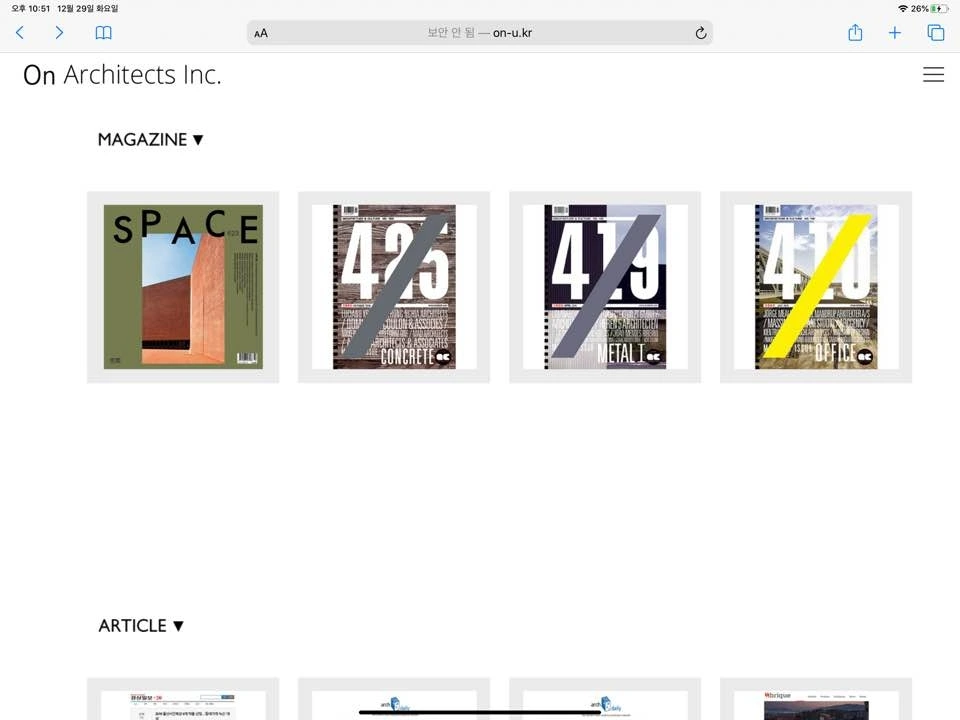This screenshot has width=960, height=720.
Task: Collapse the MAGAZINE section
Action: click(x=150, y=140)
